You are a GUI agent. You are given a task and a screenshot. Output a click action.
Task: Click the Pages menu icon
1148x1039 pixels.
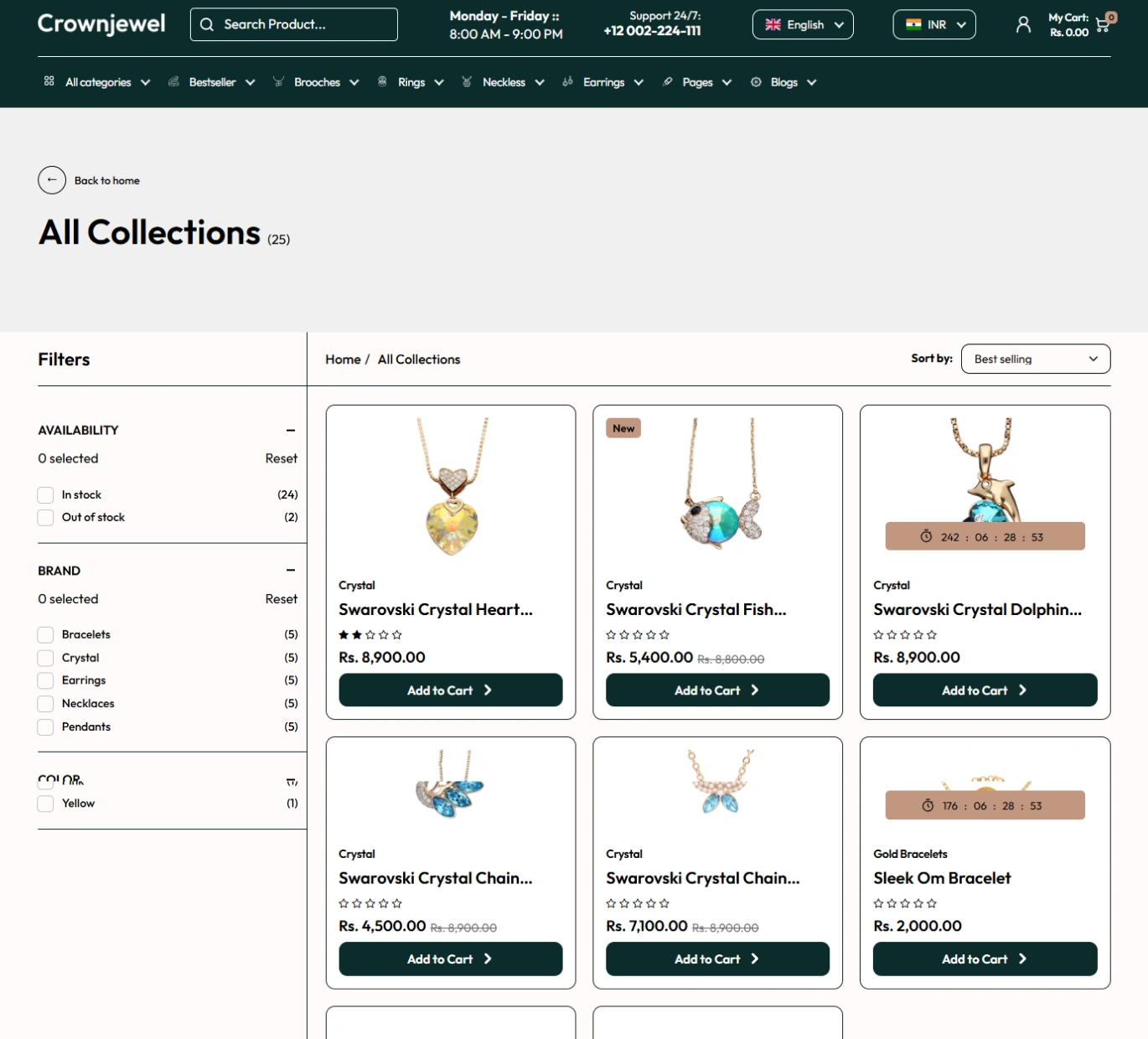coord(667,81)
